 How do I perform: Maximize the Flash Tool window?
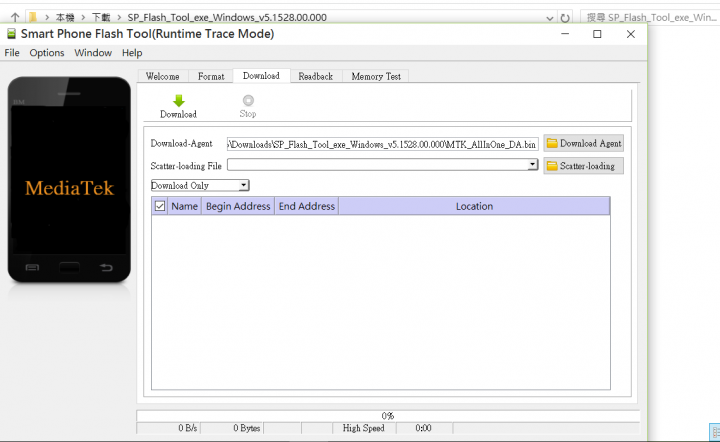coord(597,34)
